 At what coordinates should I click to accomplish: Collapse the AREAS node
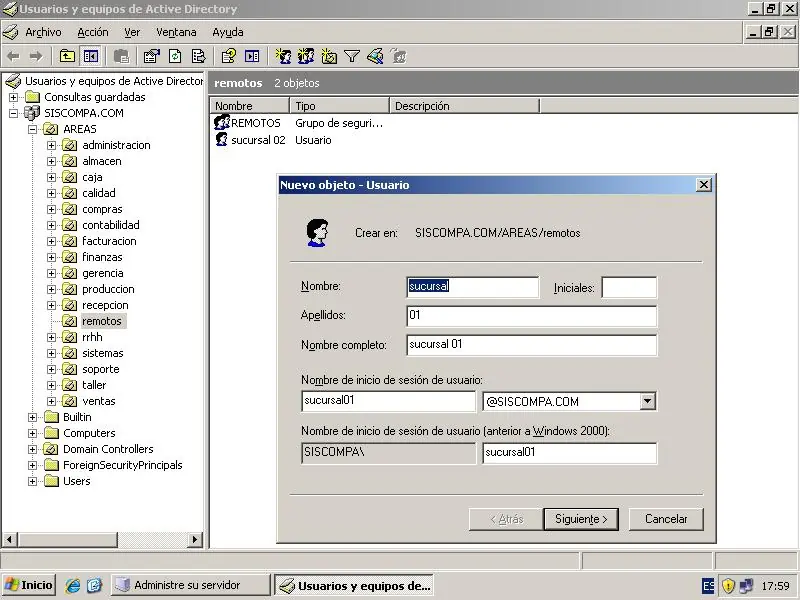pos(32,130)
